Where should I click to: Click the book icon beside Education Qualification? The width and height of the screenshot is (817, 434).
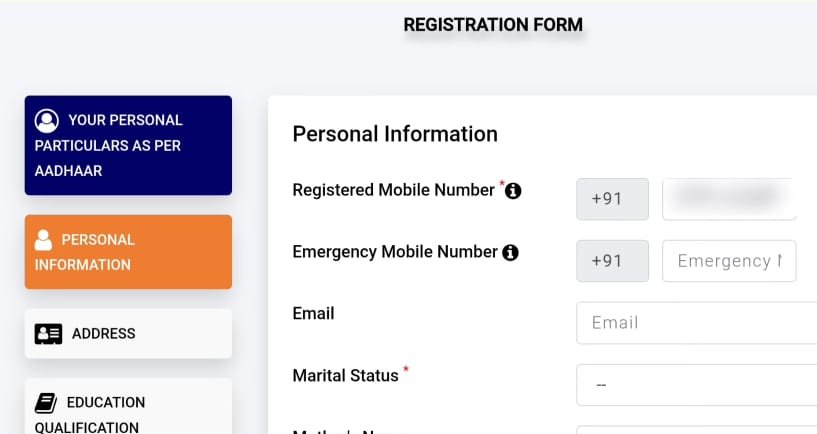click(46, 403)
